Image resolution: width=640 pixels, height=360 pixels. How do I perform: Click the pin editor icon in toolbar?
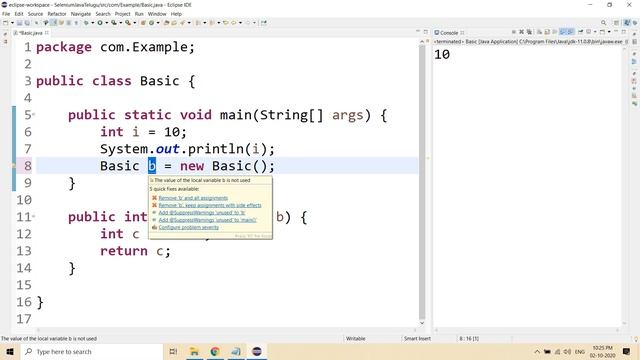(x=264, y=23)
